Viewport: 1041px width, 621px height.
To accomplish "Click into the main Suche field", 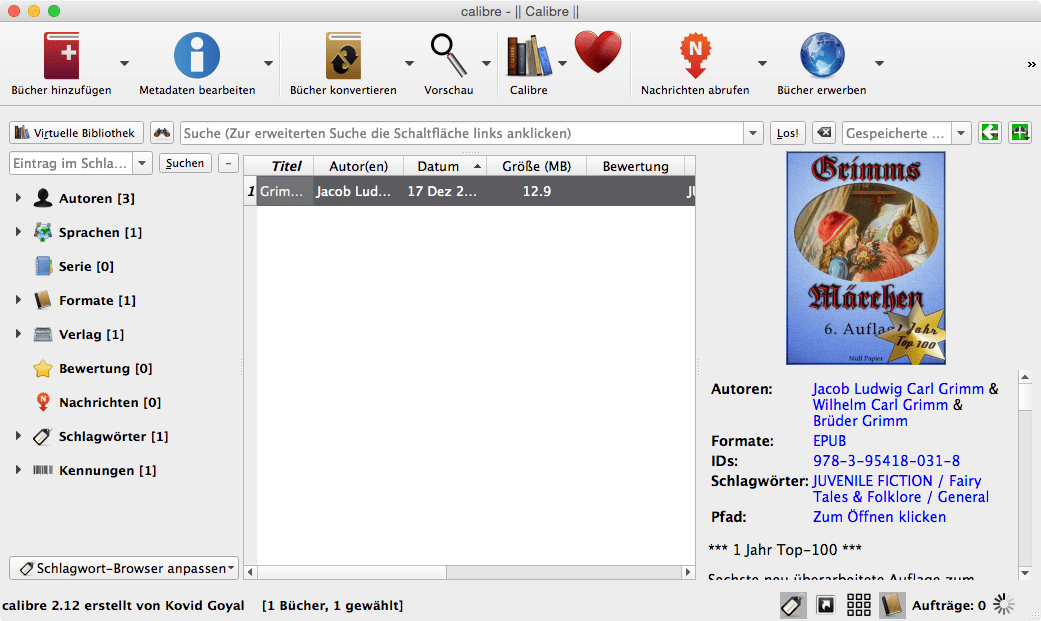I will [x=462, y=133].
